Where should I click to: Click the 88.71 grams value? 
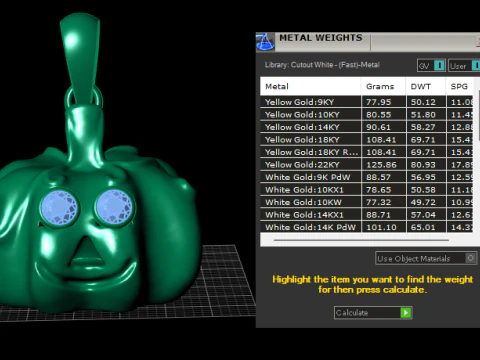click(x=378, y=215)
